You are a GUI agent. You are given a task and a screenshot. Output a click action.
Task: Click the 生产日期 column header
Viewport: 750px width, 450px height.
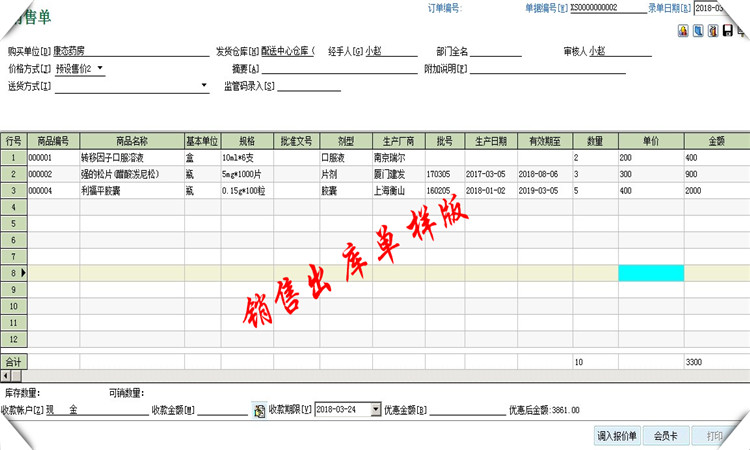coord(491,141)
